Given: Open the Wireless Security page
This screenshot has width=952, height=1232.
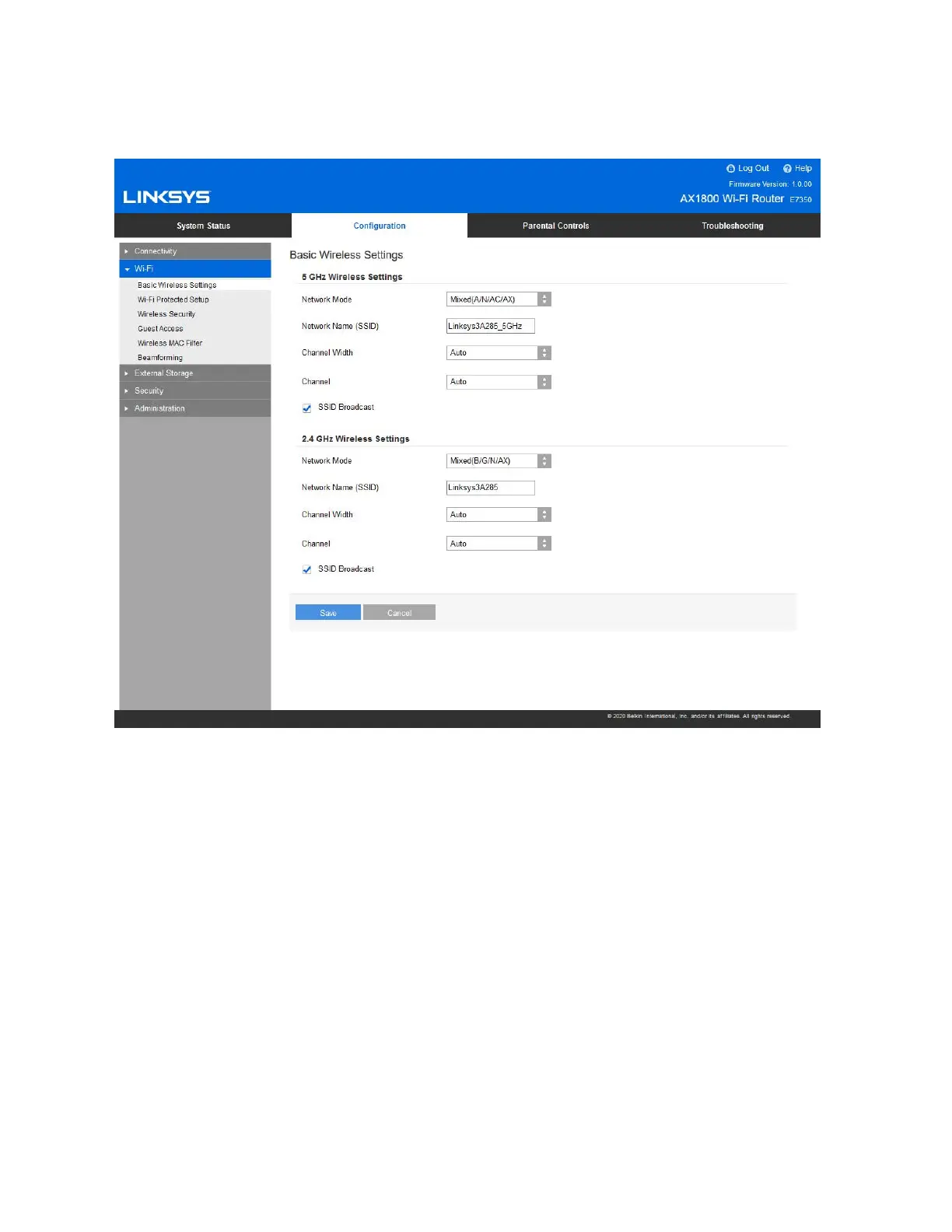Looking at the screenshot, I should [166, 314].
